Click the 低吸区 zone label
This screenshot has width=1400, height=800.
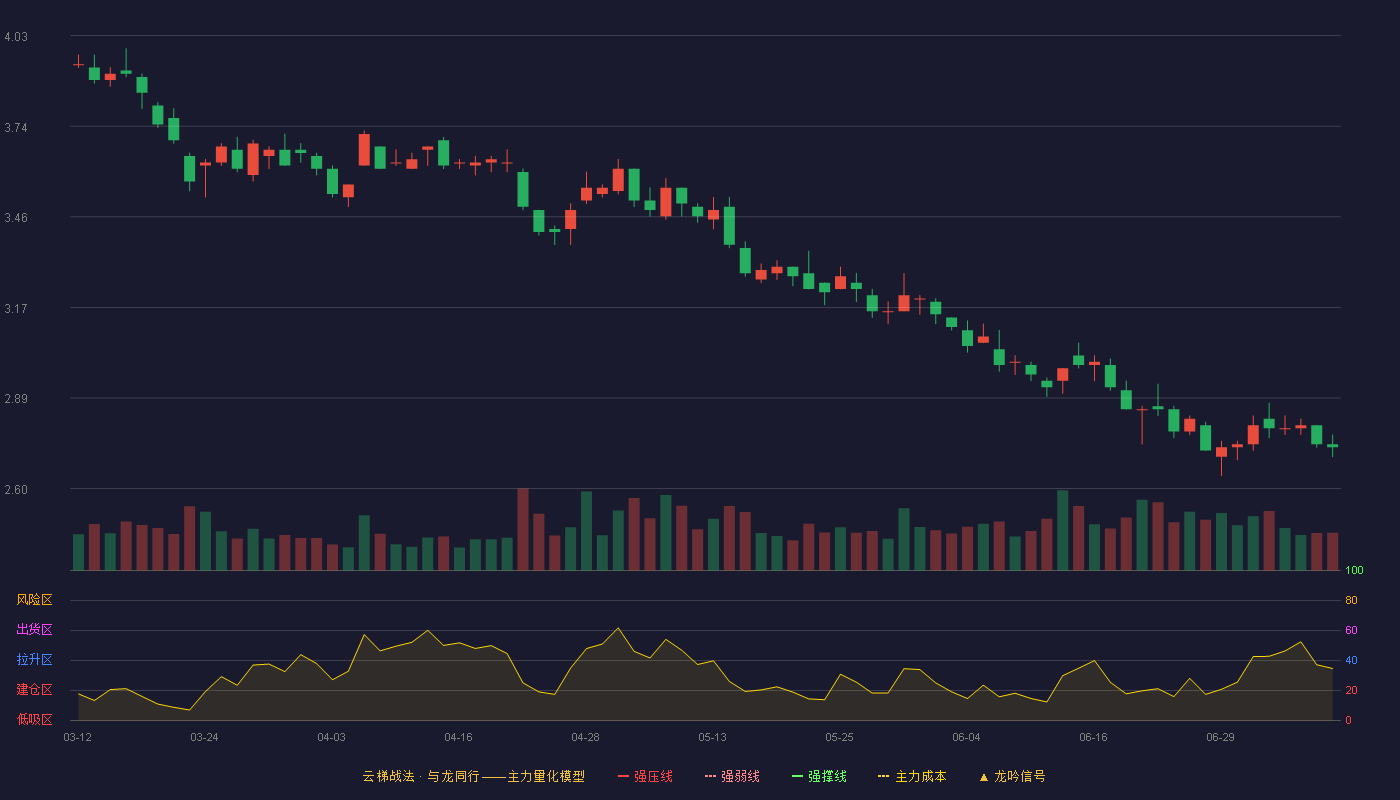click(x=35, y=720)
